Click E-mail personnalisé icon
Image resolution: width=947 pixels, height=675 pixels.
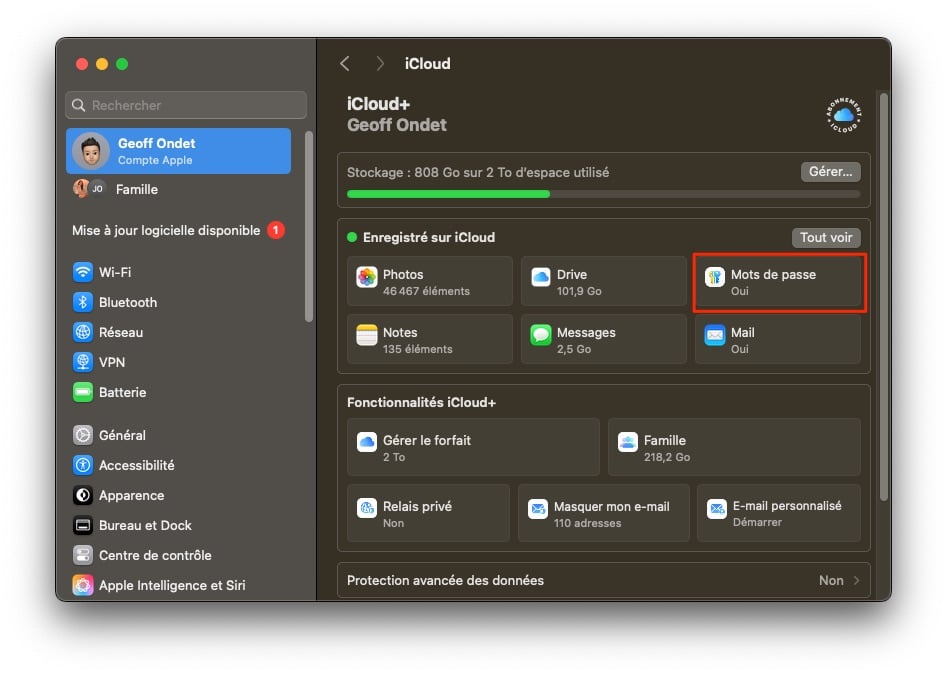tap(717, 508)
